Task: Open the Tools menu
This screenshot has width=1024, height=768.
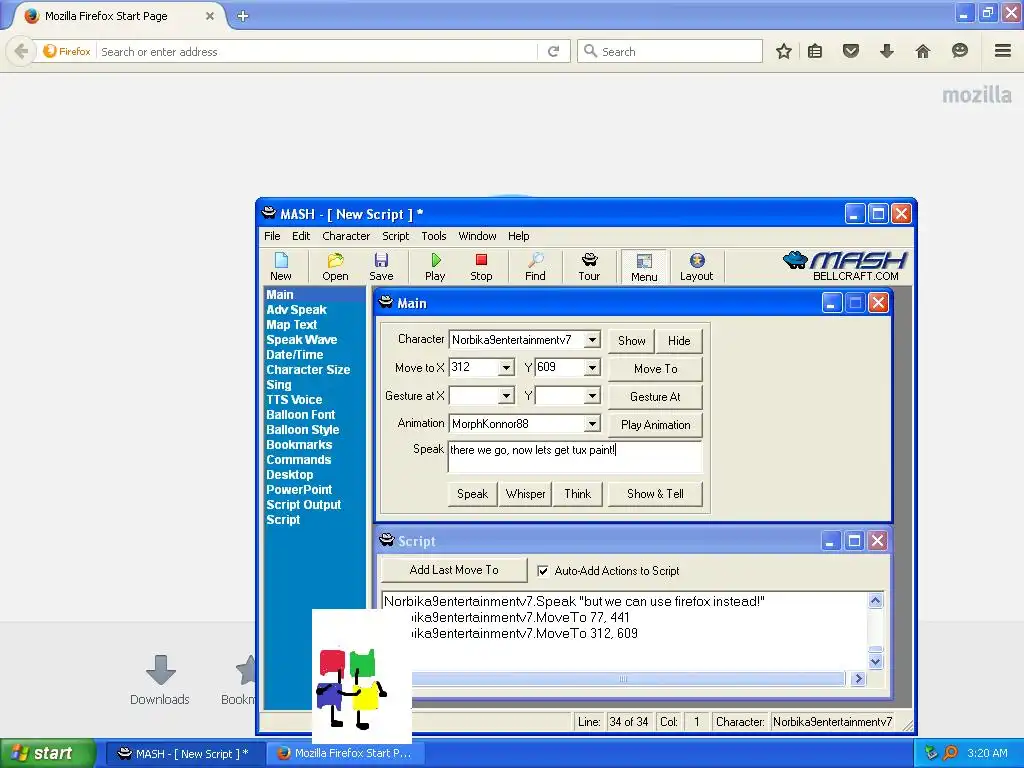Action: click(434, 236)
